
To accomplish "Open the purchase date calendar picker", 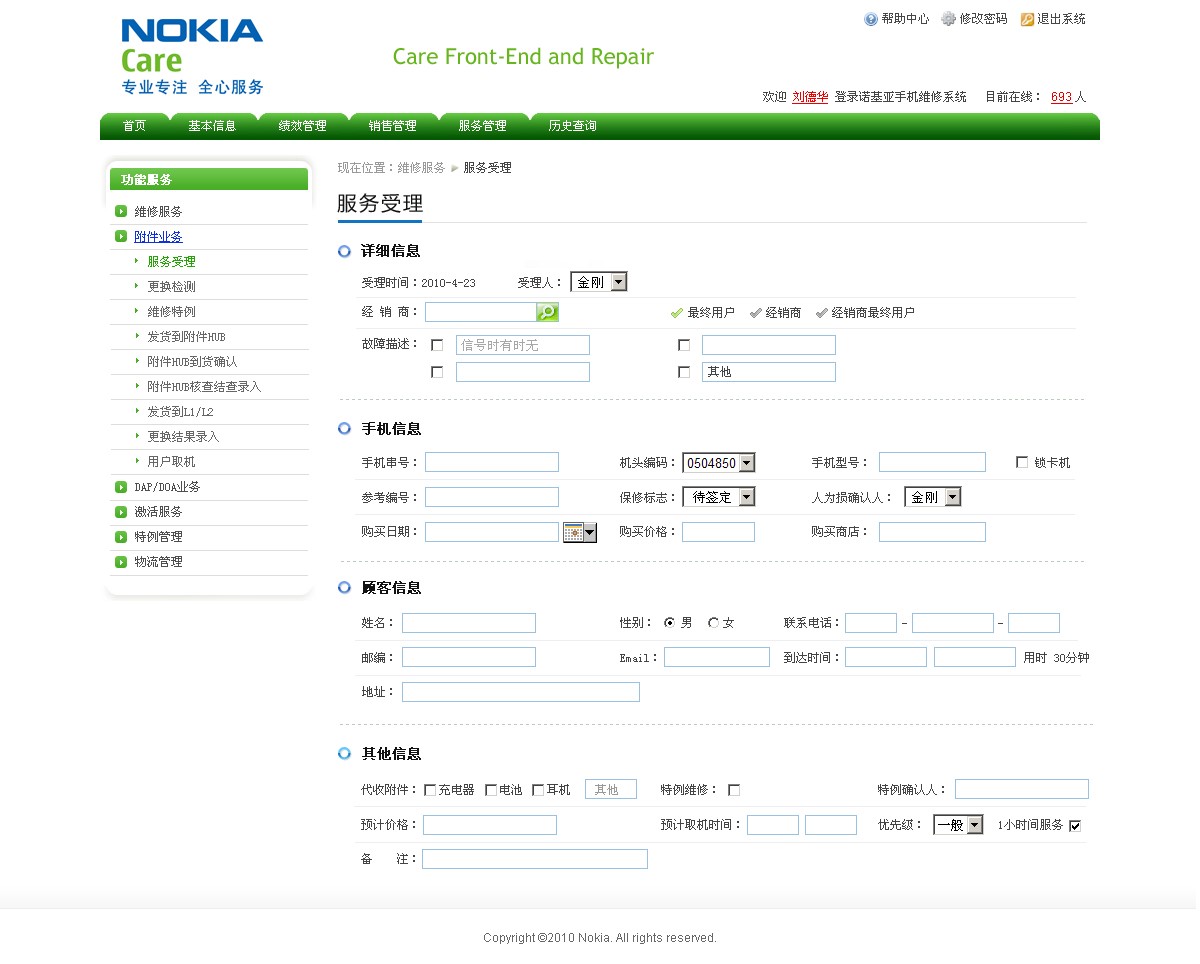I will tap(580, 533).
